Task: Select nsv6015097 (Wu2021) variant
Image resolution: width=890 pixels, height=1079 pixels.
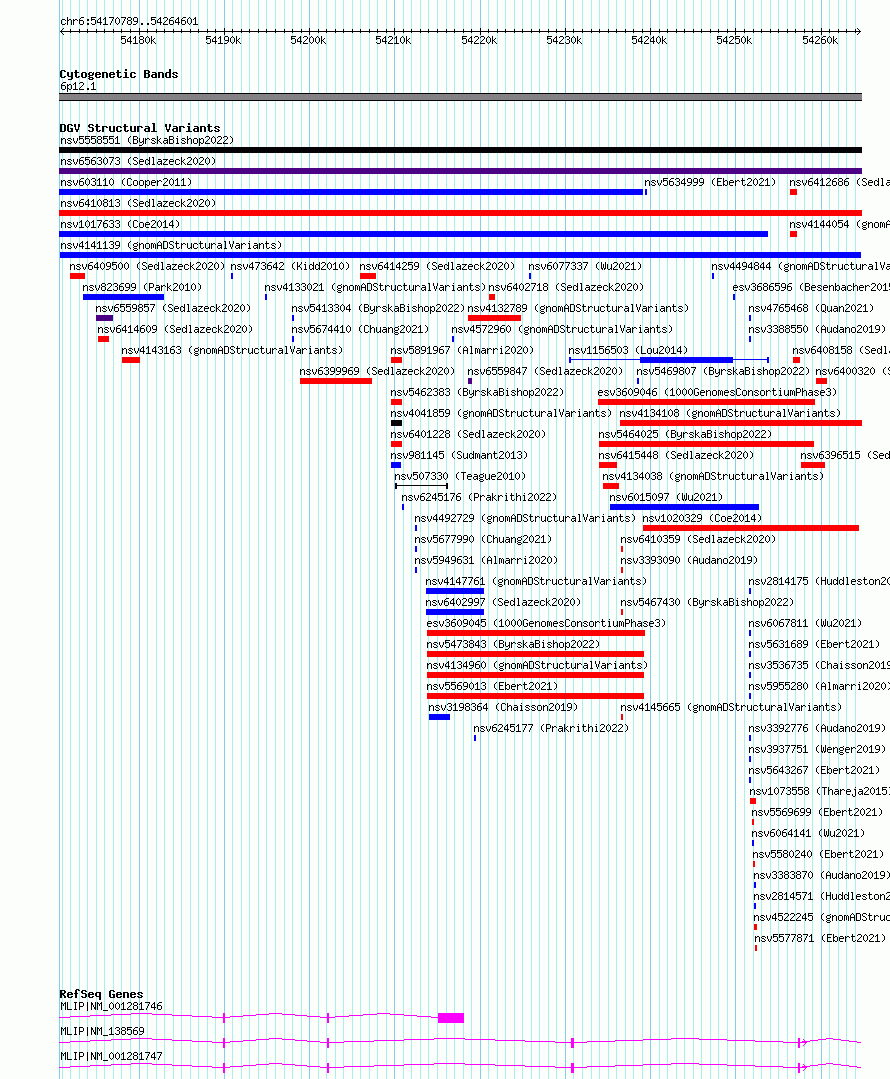Action: pyautogui.click(x=666, y=497)
